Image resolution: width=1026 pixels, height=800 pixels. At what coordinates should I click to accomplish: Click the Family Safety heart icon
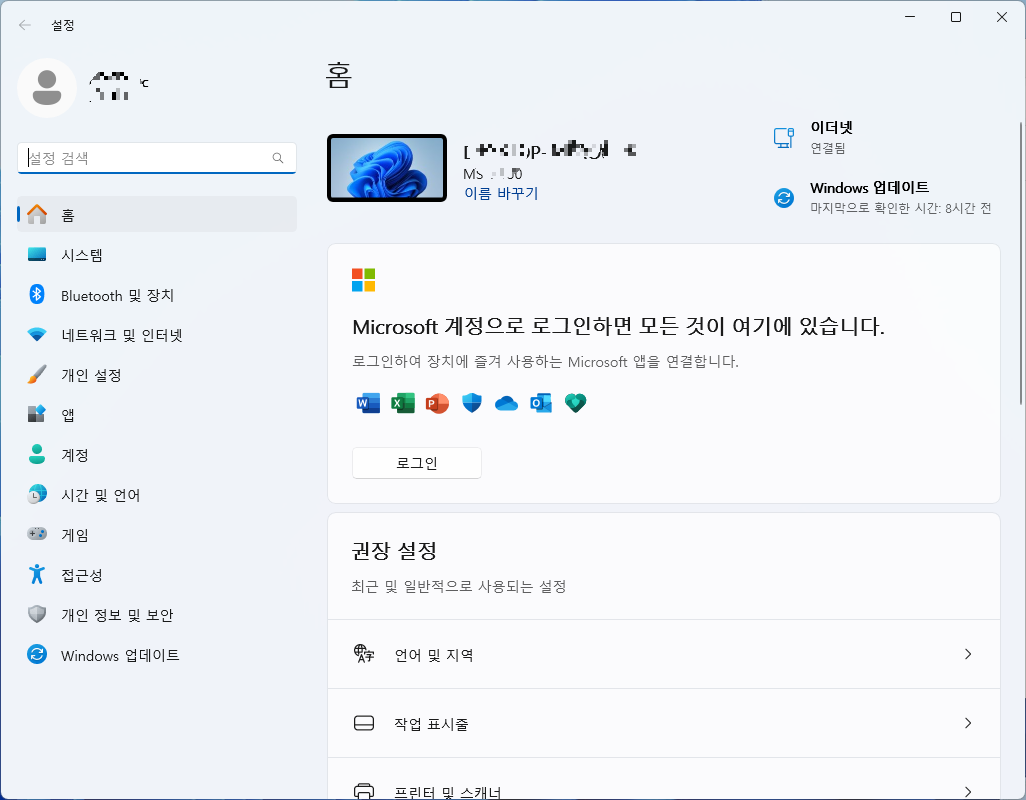point(576,403)
